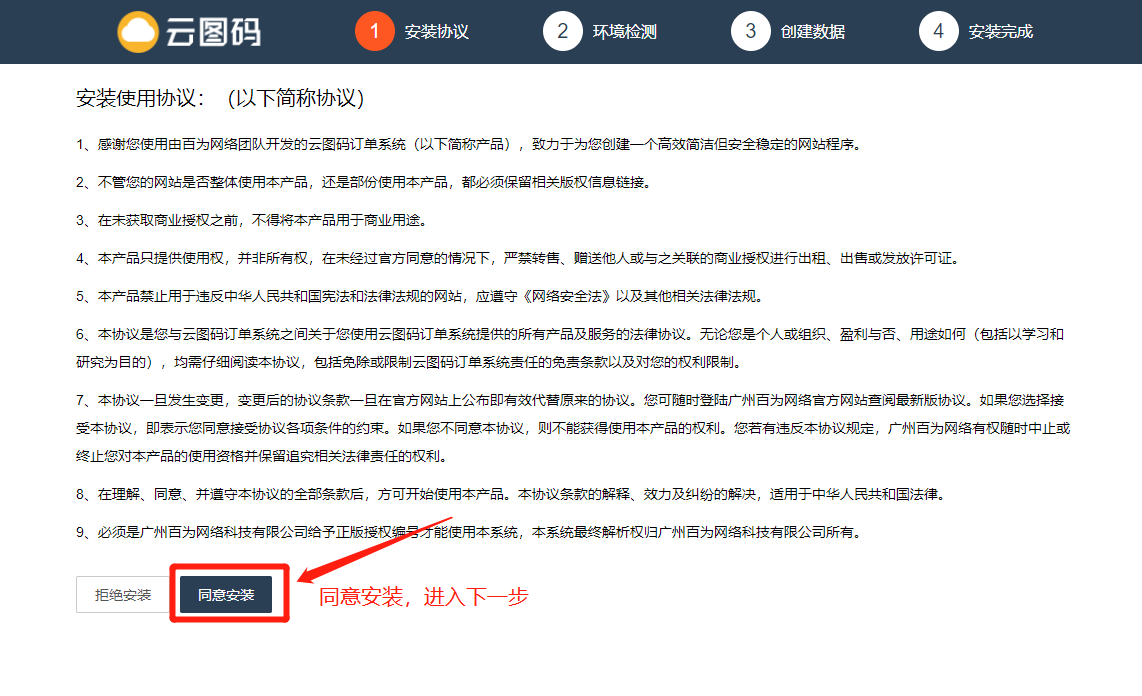Open the 创建数据 step label
Image resolution: width=1142 pixels, height=696 pixels.
tap(813, 32)
